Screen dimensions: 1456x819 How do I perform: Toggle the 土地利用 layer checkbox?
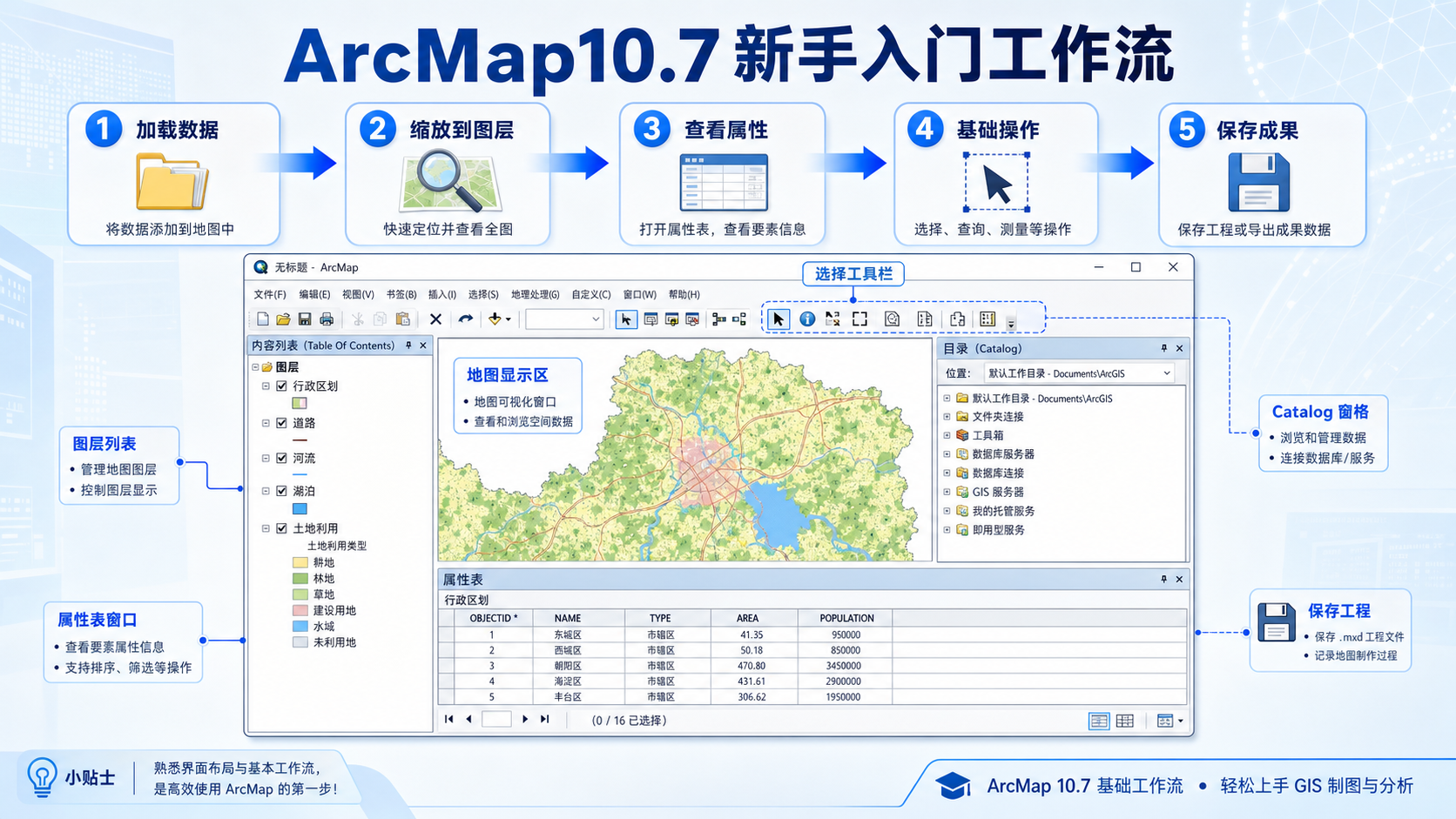[x=281, y=528]
